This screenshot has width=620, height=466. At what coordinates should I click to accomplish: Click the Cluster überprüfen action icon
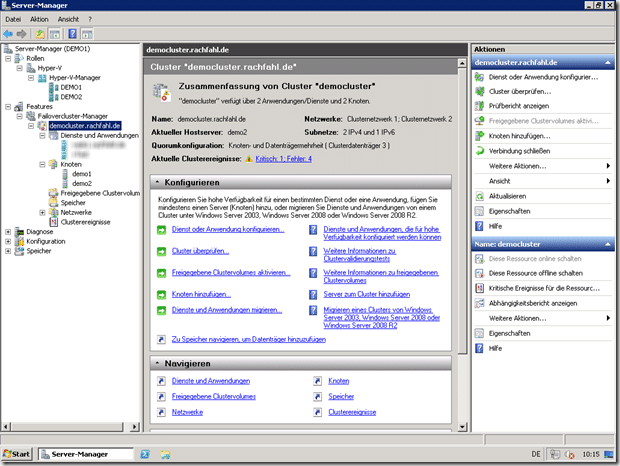coord(479,91)
